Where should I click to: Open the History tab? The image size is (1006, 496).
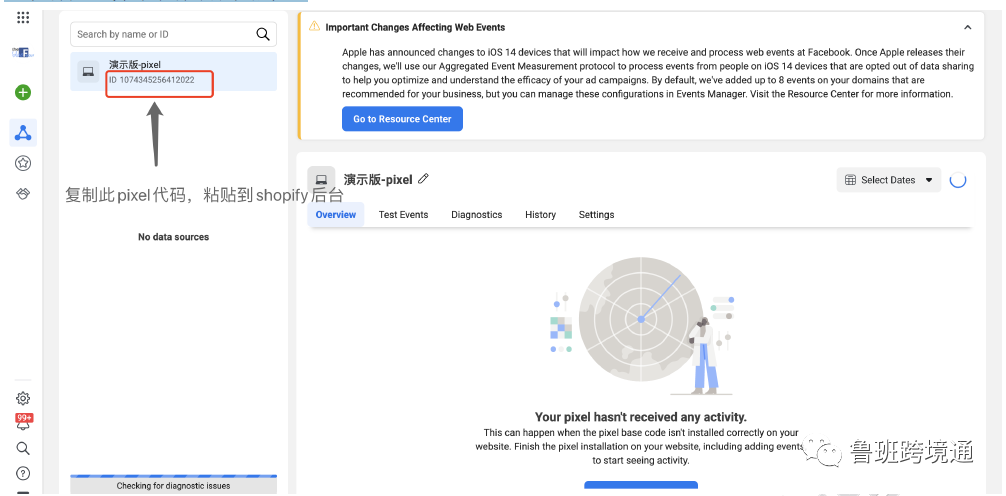[x=540, y=214]
